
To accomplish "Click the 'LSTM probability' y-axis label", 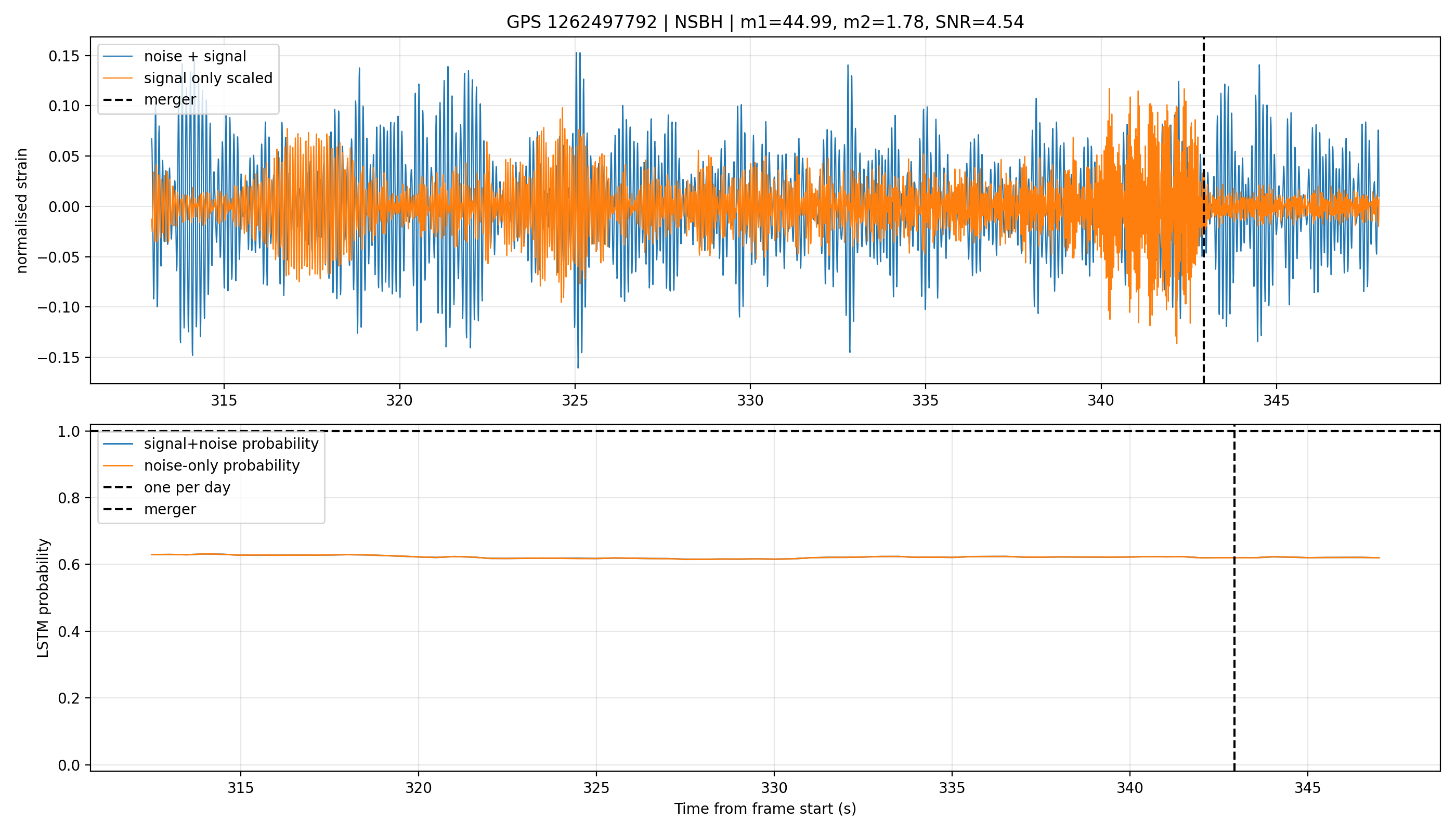I will click(43, 597).
